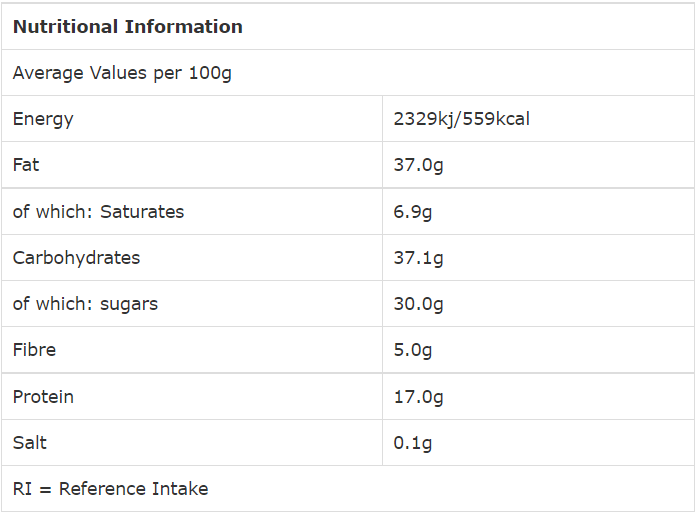
Task: Select the 6.9g saturates value
Action: tap(413, 211)
